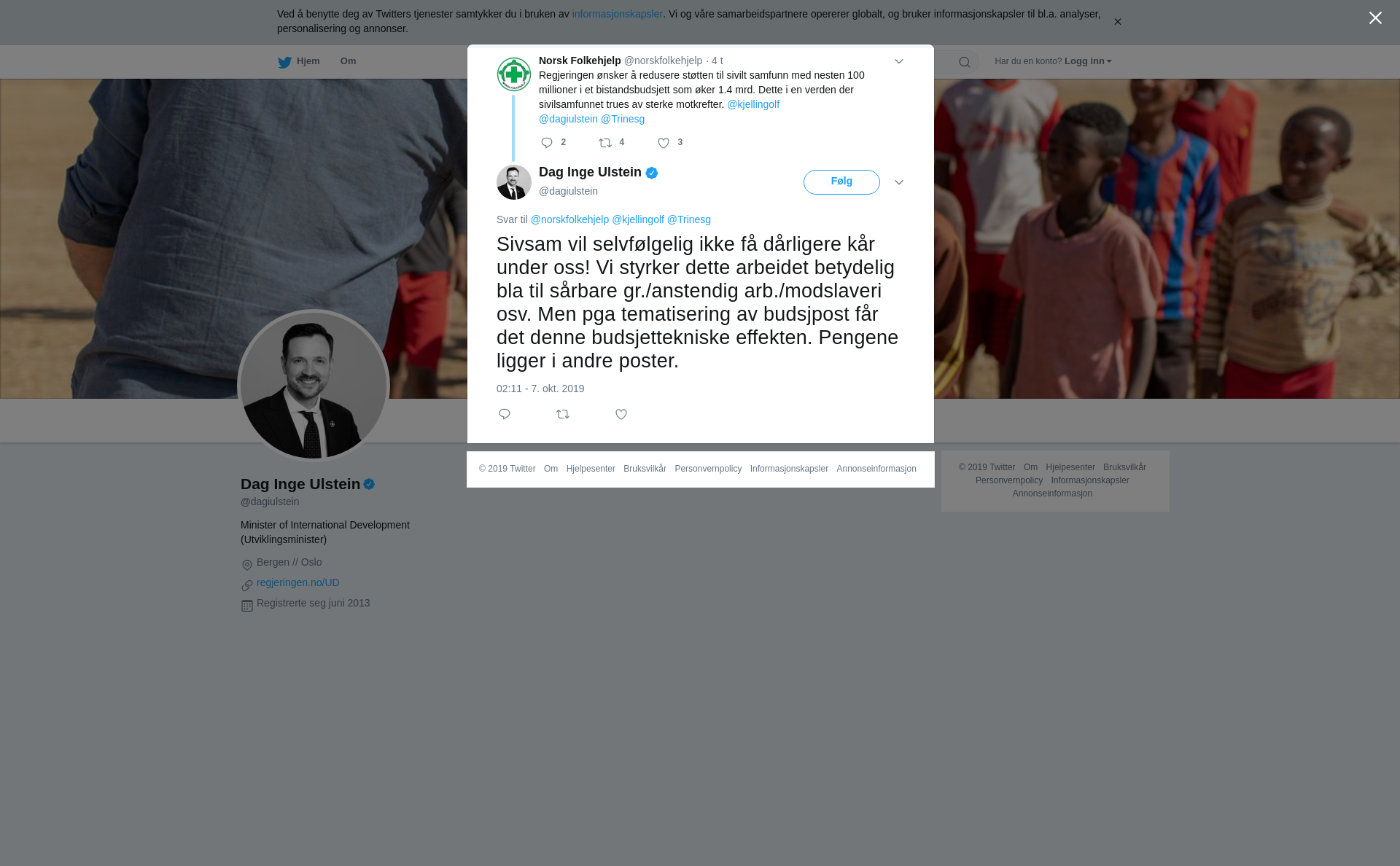
Task: Expand the Norsk Folkehjelp tweet options chevron
Action: [899, 61]
